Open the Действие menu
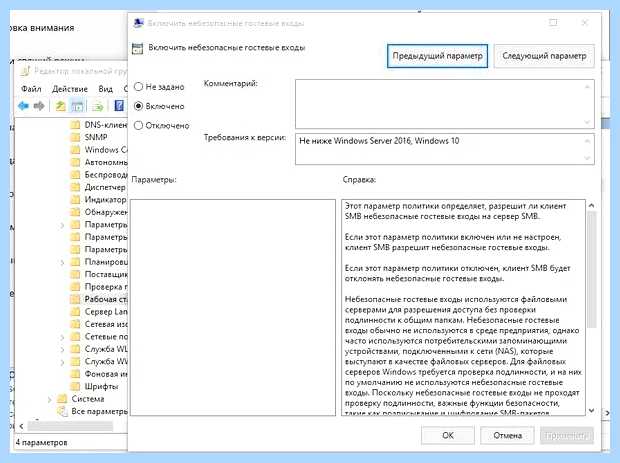The height and width of the screenshot is (463, 620). tap(70, 89)
